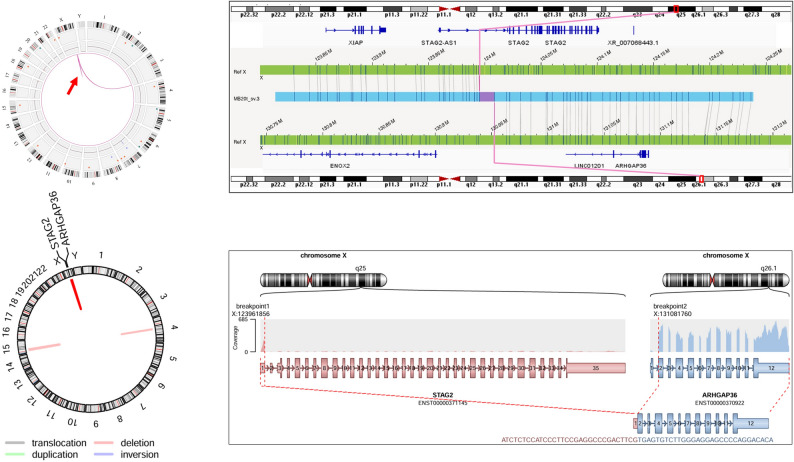
Task: Click chromosome label 10 on the lower circos plot
Action: 72,421
